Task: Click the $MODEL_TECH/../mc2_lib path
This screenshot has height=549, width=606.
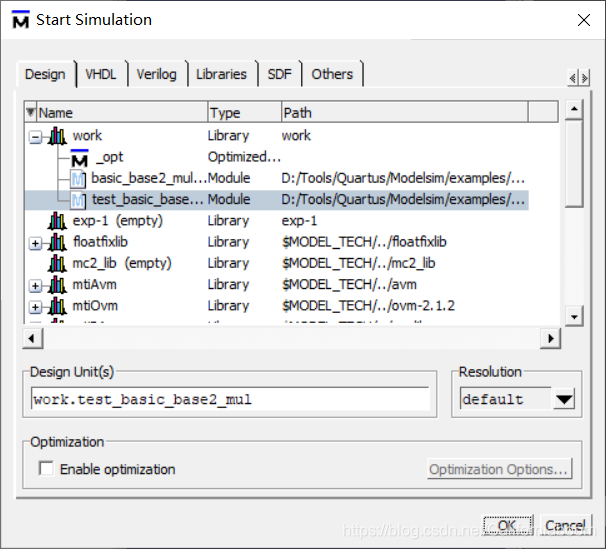Action: [x=358, y=263]
